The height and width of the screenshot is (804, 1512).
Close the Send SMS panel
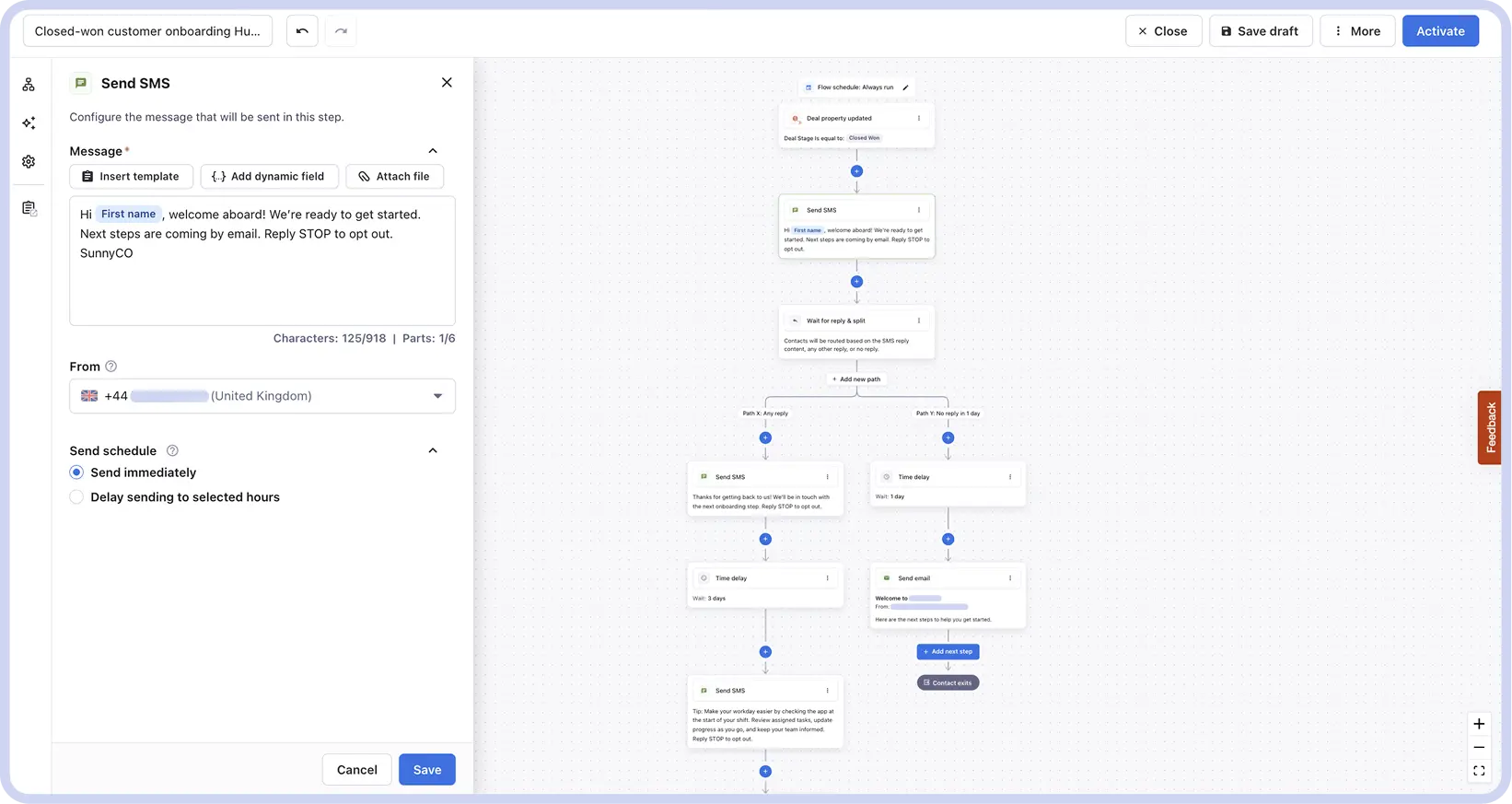447,83
